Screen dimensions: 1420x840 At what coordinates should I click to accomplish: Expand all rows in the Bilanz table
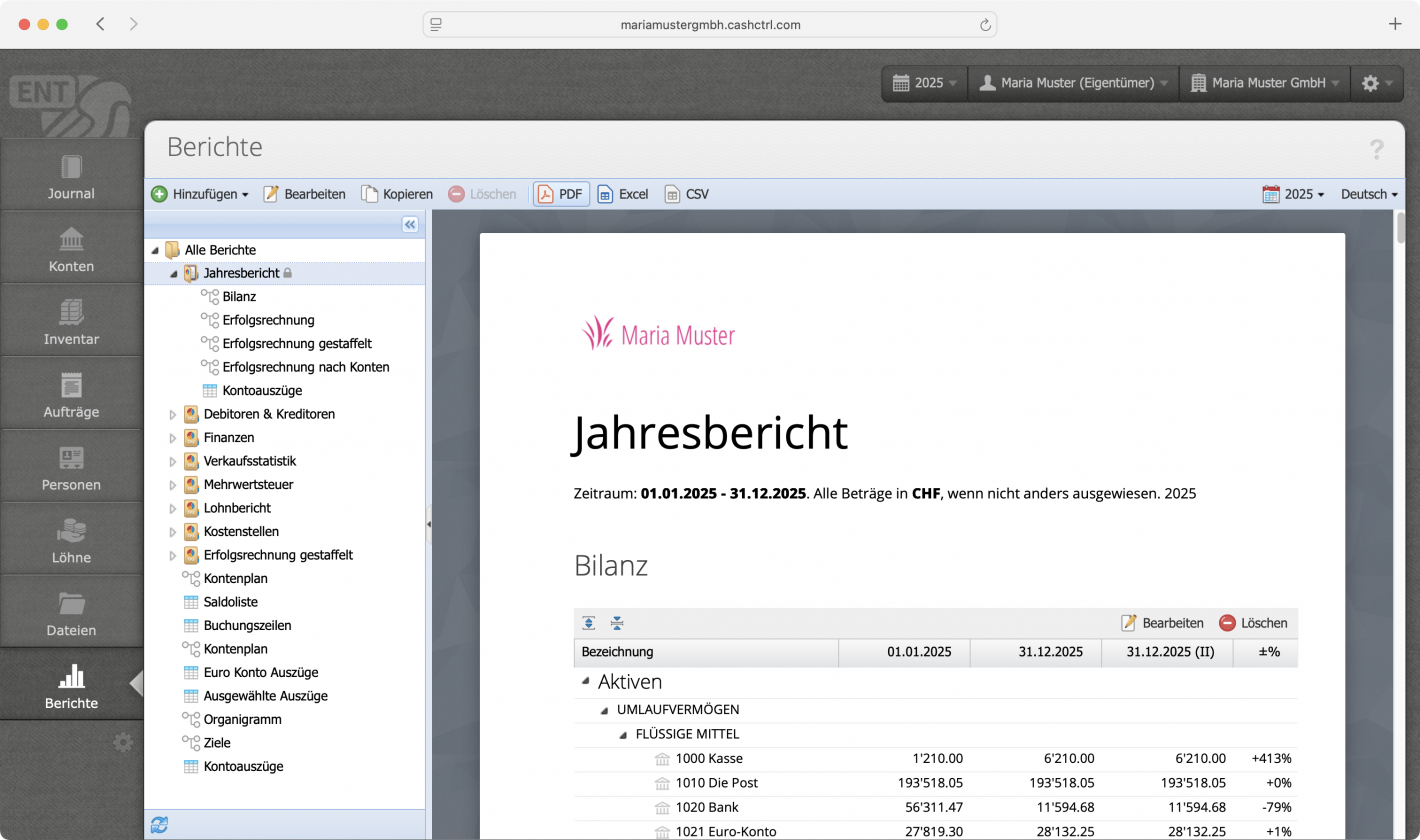click(x=589, y=622)
